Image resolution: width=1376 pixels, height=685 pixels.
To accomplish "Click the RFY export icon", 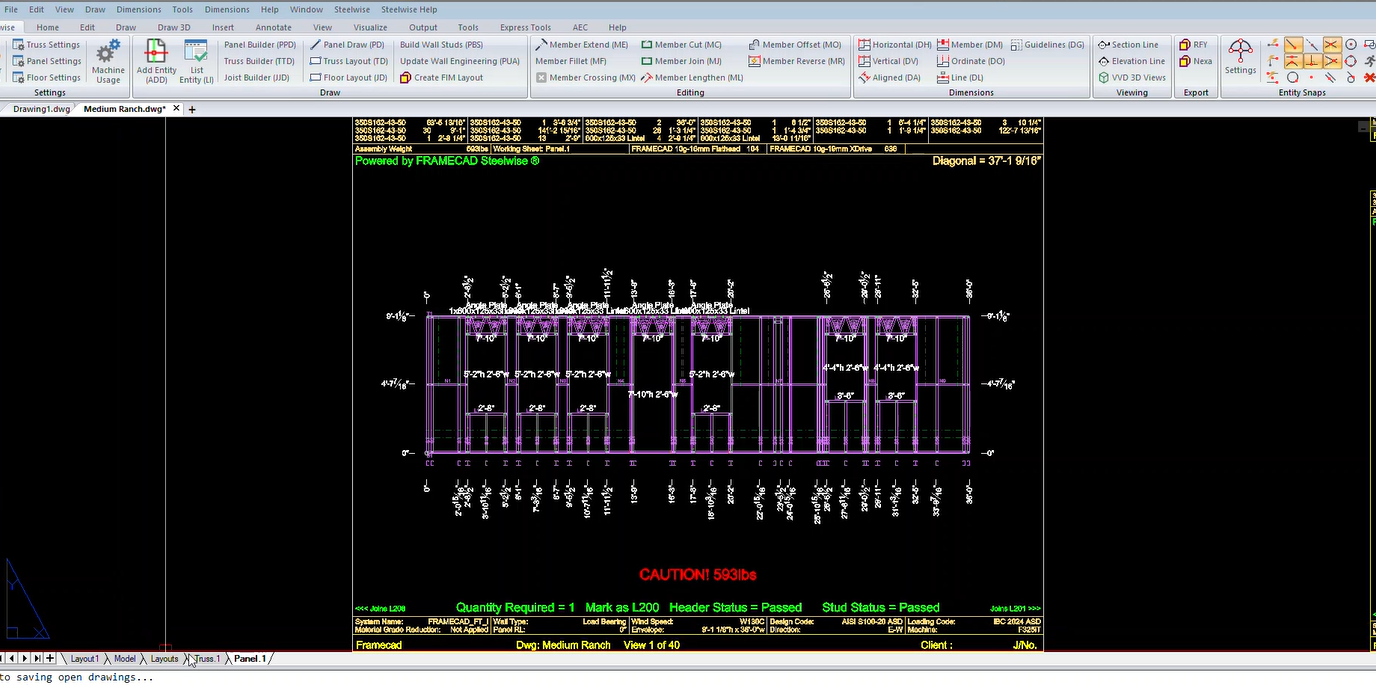I will (1193, 44).
